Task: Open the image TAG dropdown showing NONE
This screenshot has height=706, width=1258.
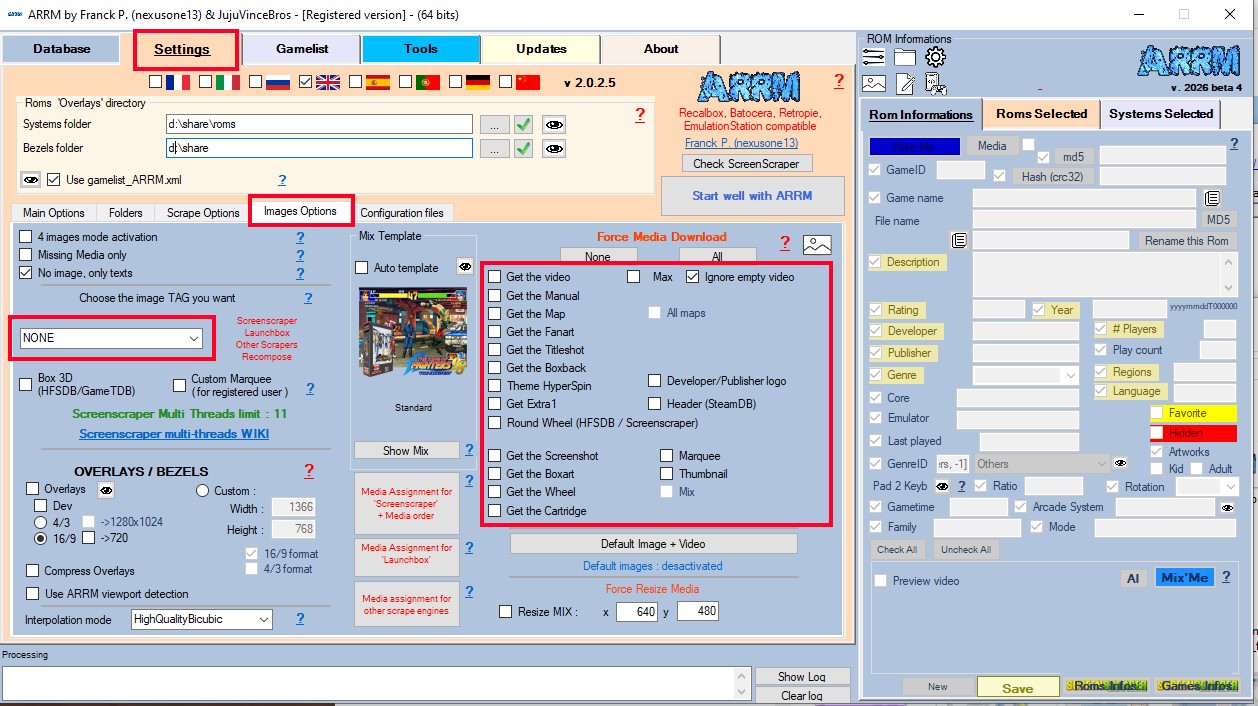Action: click(x=111, y=338)
